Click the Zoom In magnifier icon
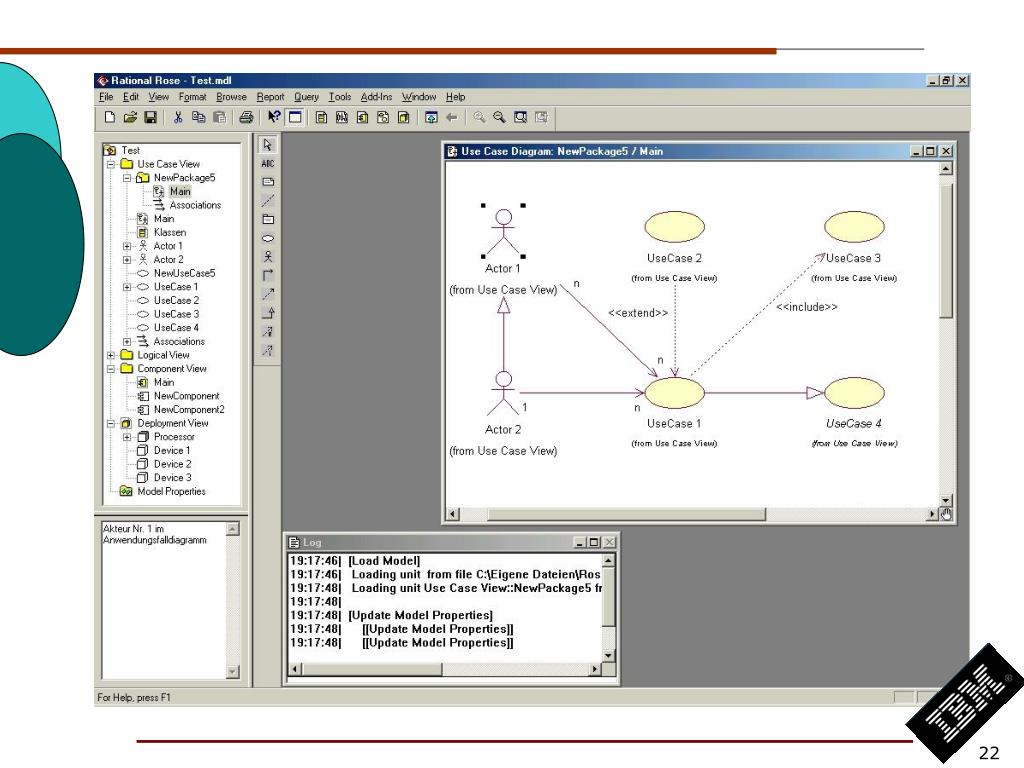Viewport: 1024px width, 768px height. (479, 117)
